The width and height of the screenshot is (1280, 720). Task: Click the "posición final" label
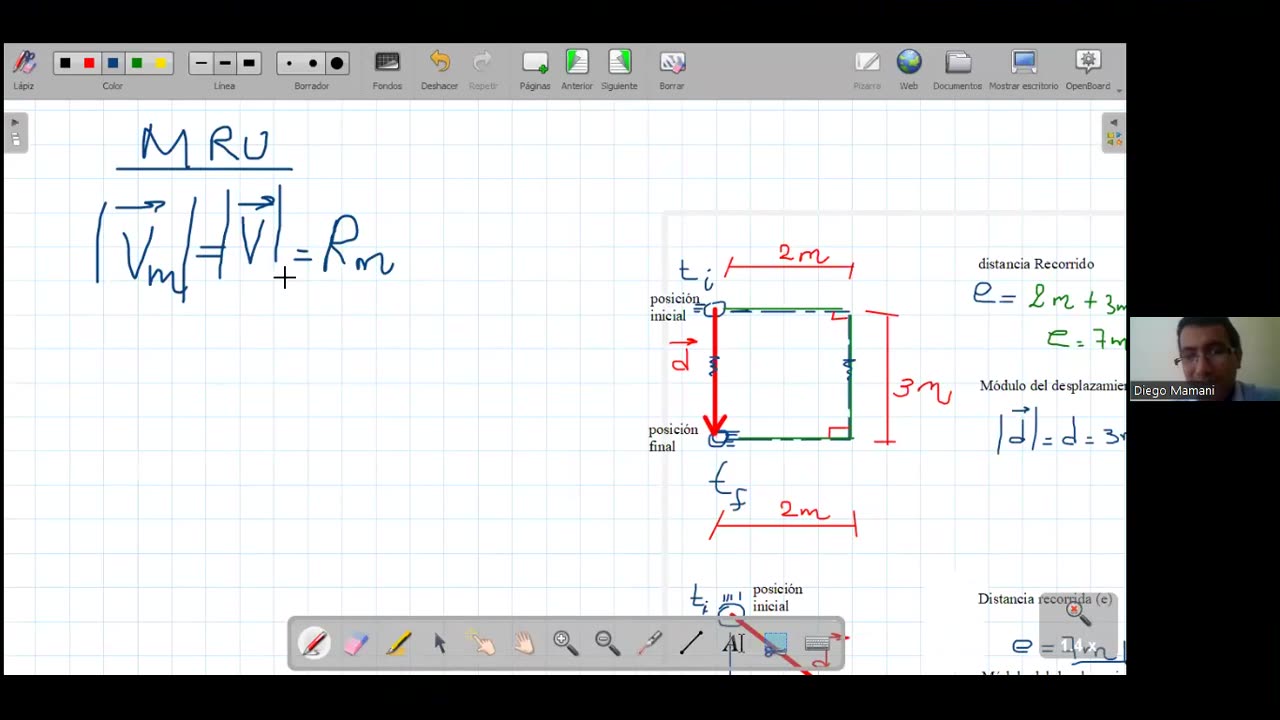coord(673,438)
